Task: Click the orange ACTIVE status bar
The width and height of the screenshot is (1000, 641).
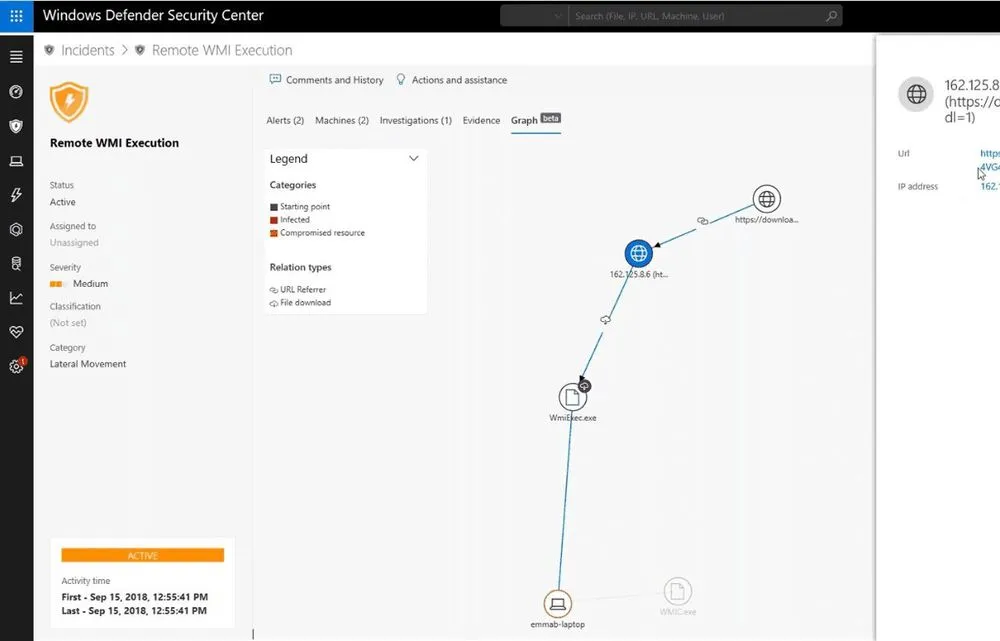Action: pos(142,555)
